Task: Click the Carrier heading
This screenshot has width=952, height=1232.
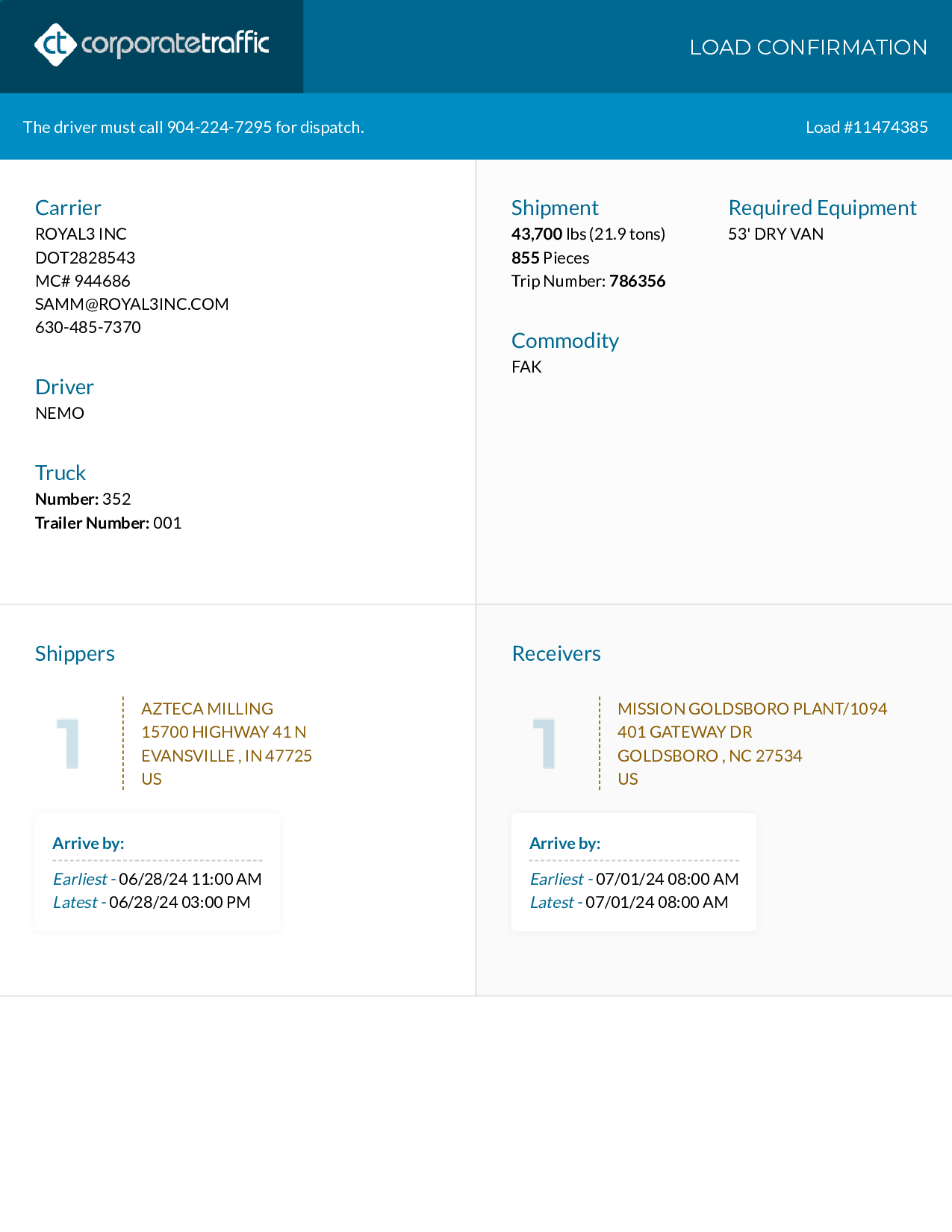Action: click(x=68, y=208)
